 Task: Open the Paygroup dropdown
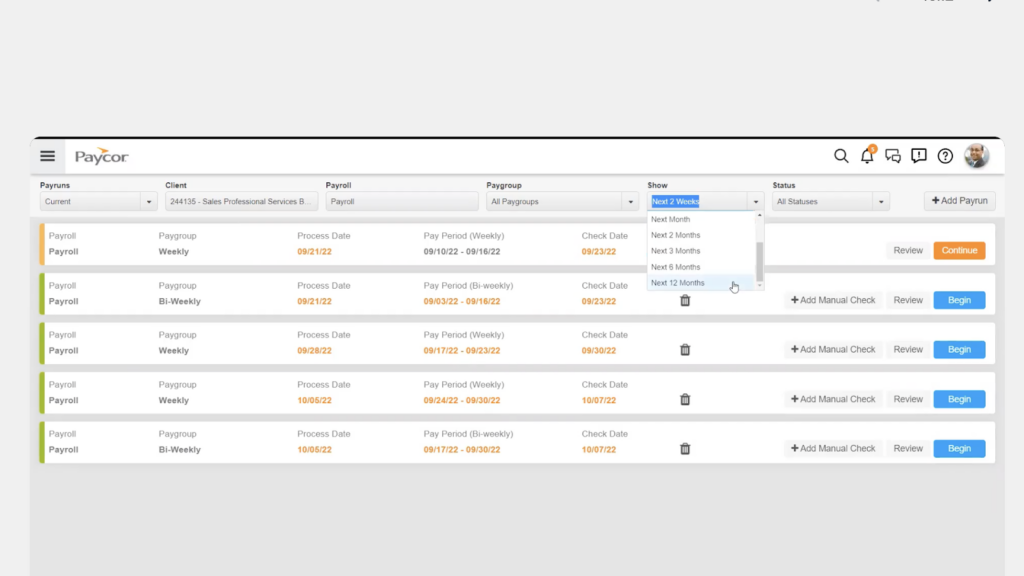pyautogui.click(x=562, y=202)
